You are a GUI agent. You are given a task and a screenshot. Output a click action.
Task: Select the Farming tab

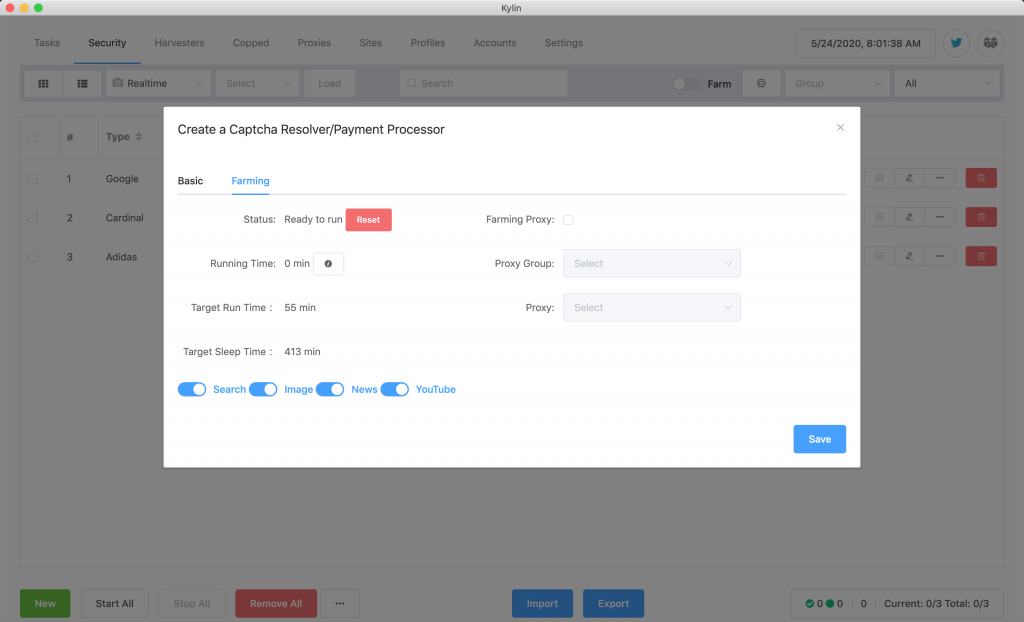tap(250, 181)
